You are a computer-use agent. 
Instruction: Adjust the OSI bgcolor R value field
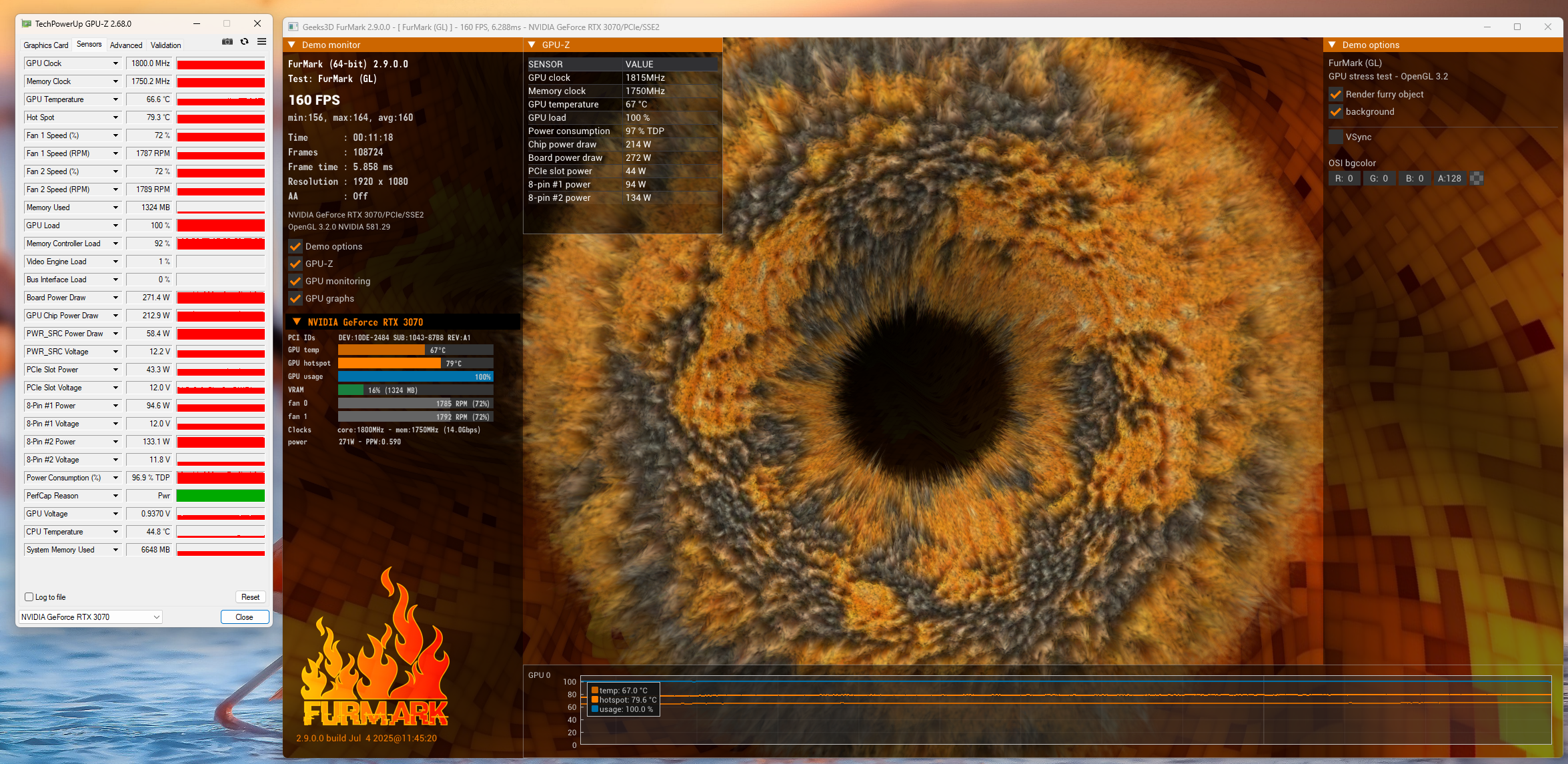pos(1344,178)
